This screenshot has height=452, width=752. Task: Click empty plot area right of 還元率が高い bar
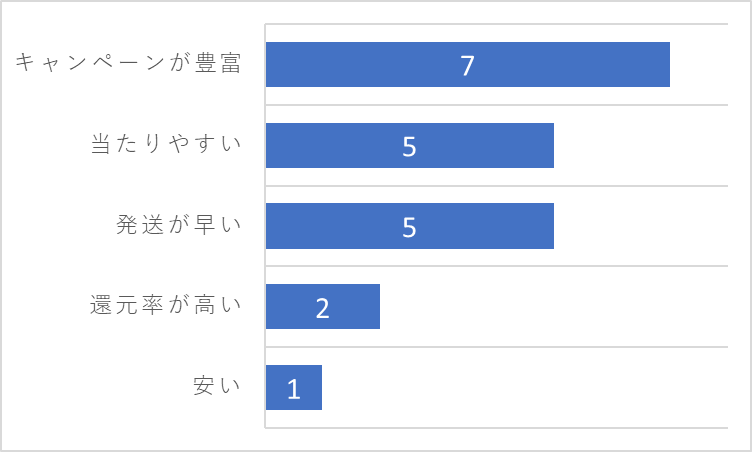coord(554,307)
